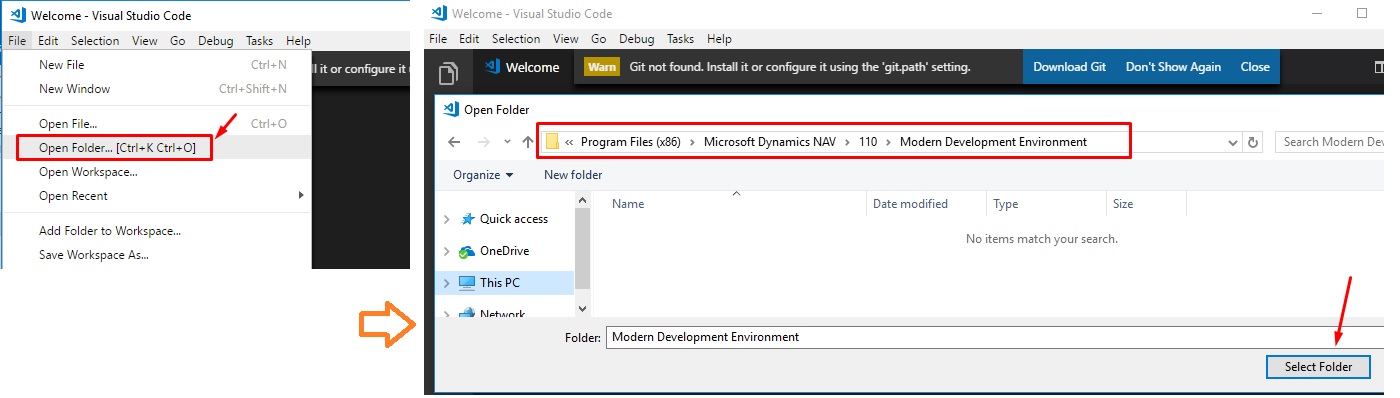
Task: Choose Open File... menu entry
Action: click(x=157, y=123)
